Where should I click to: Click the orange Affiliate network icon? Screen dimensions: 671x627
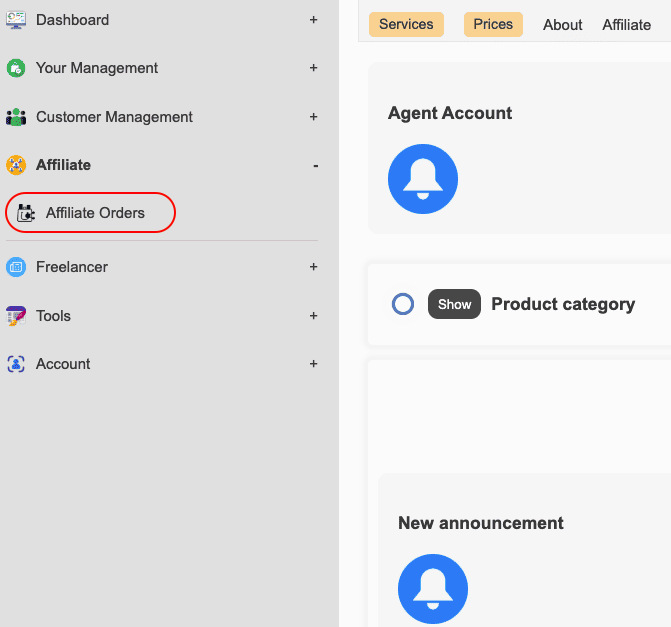16,165
